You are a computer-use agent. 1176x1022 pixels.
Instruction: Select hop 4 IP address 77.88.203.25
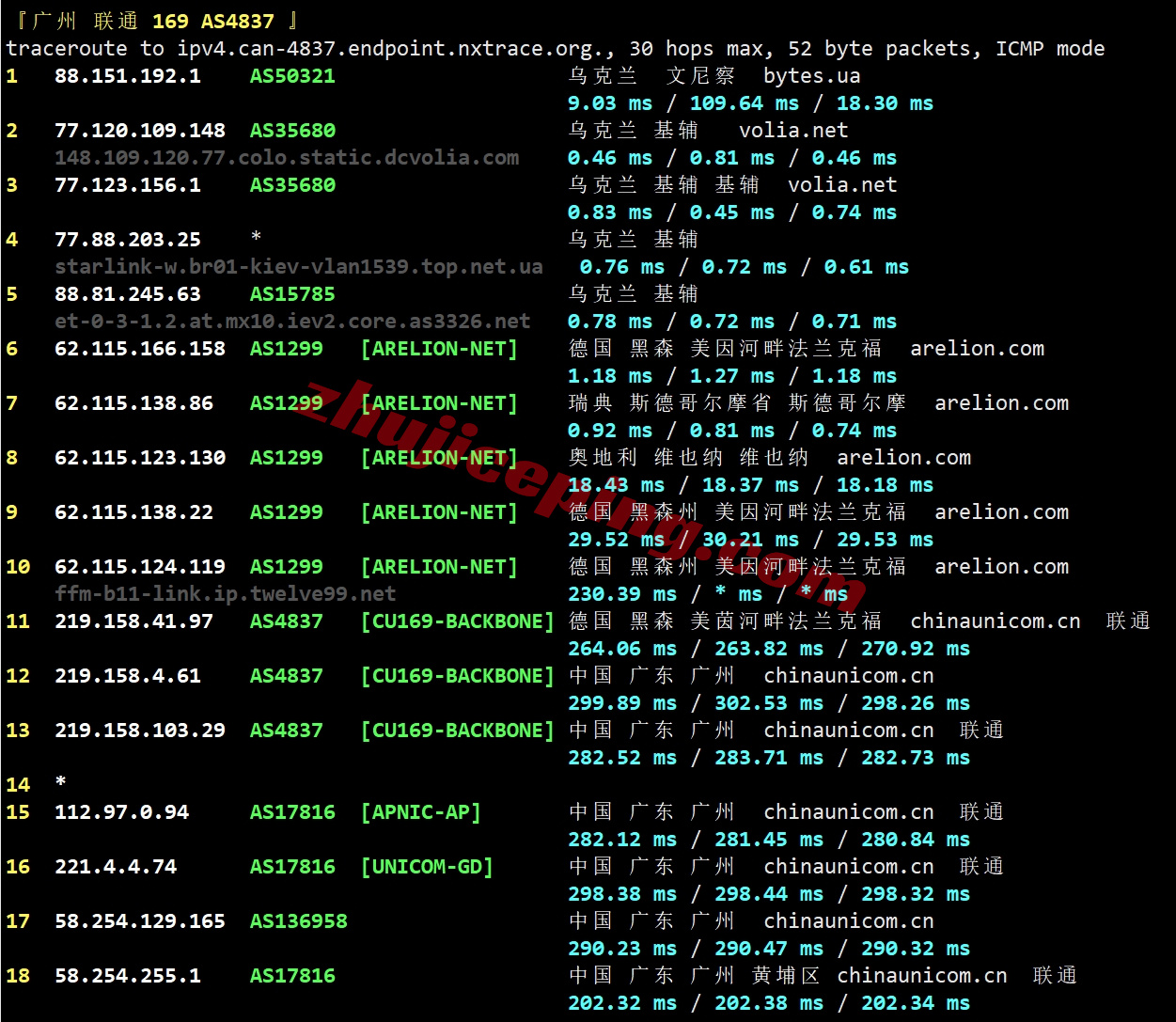click(128, 240)
